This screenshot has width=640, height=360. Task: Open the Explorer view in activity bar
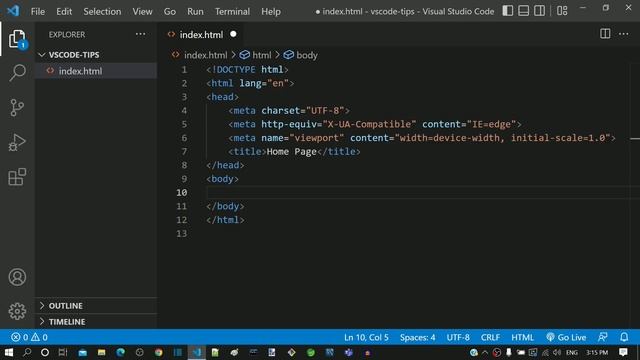click(17, 39)
